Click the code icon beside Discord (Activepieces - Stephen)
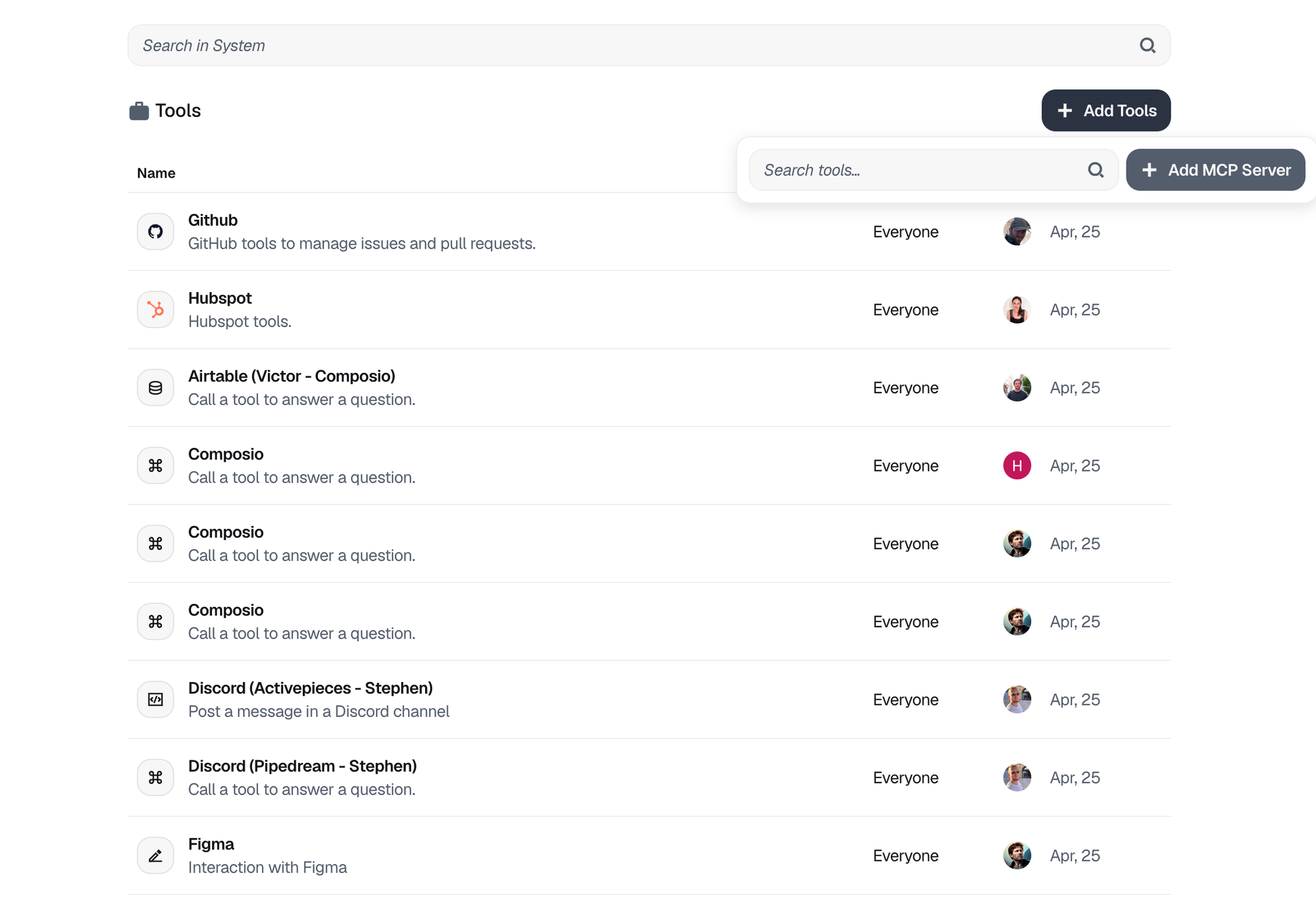The image size is (1316, 903). tap(155, 699)
